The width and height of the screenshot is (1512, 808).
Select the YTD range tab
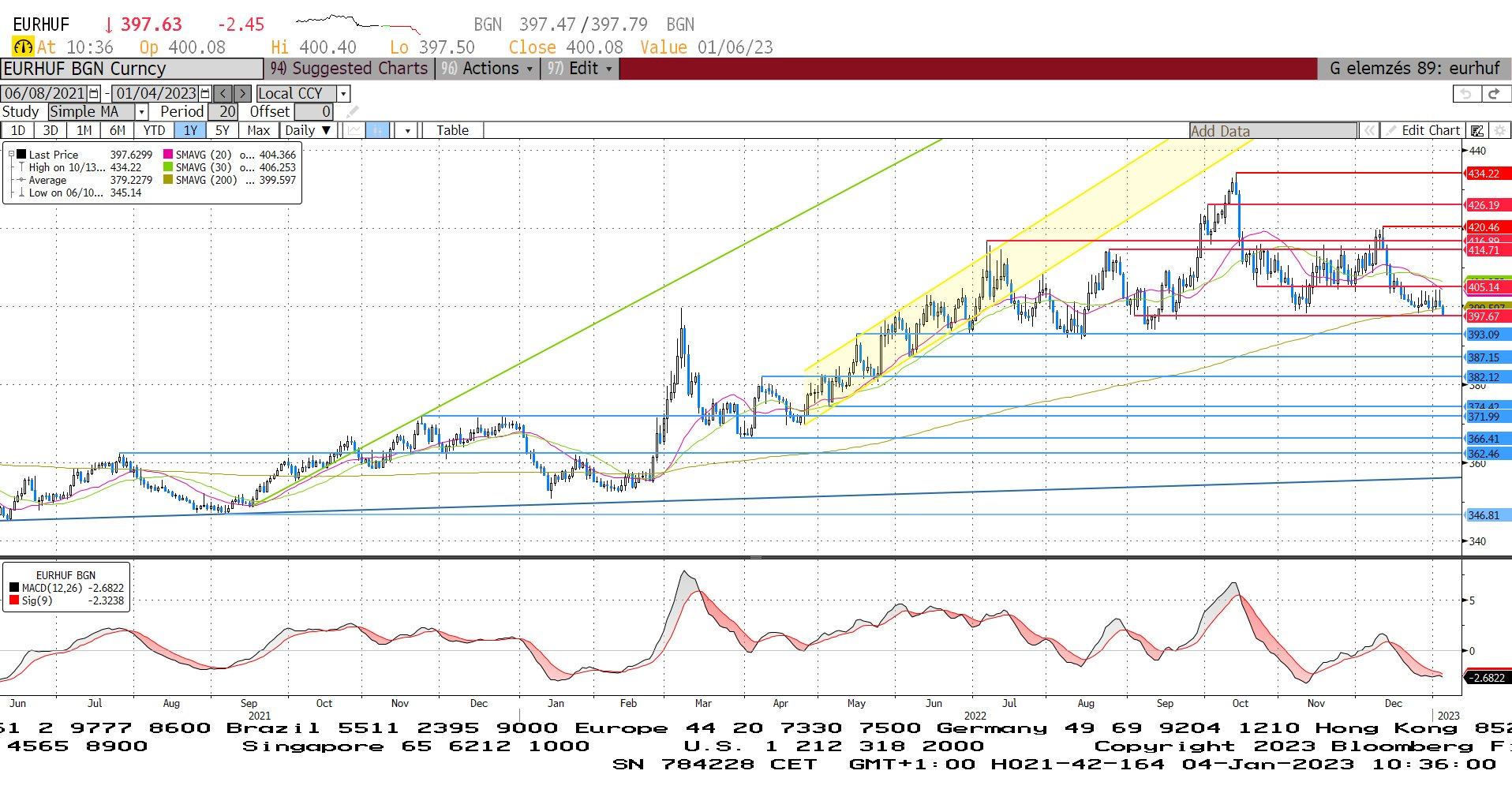(x=154, y=130)
